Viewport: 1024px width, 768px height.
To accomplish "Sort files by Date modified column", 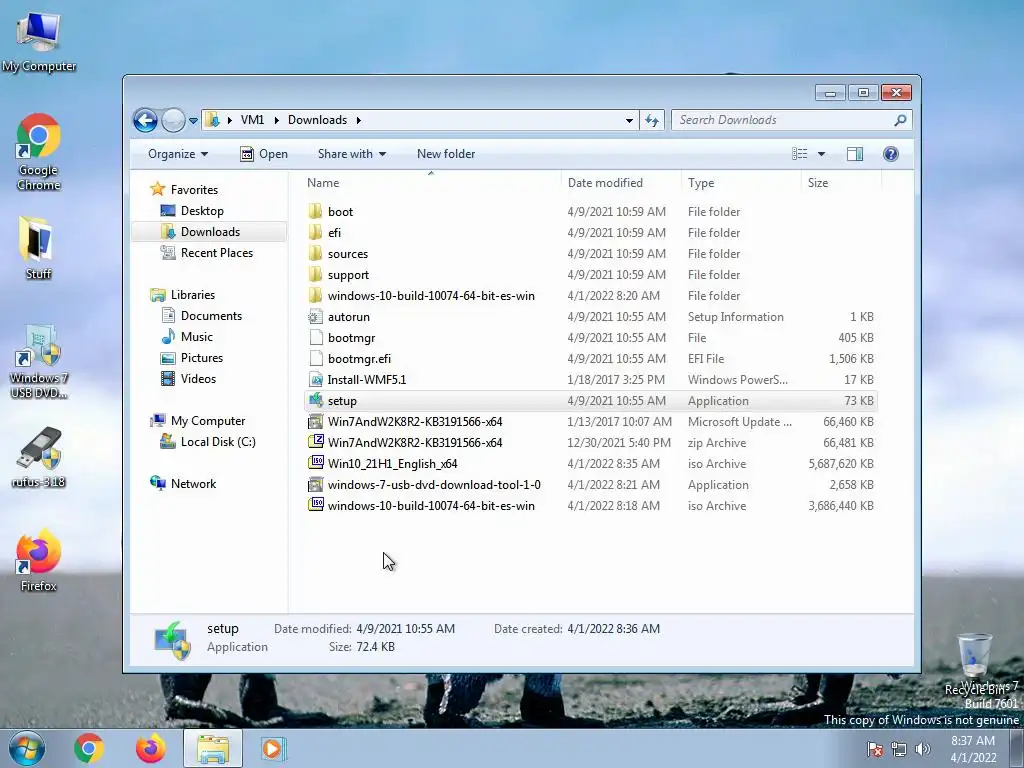I will click(620, 183).
